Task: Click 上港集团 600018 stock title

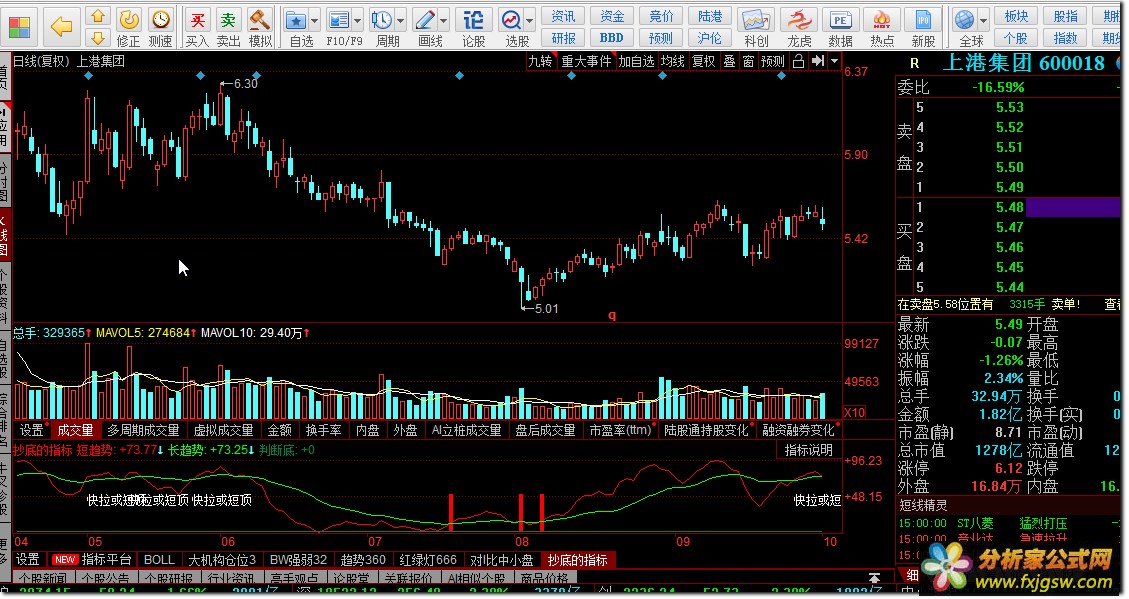Action: (x=1023, y=63)
